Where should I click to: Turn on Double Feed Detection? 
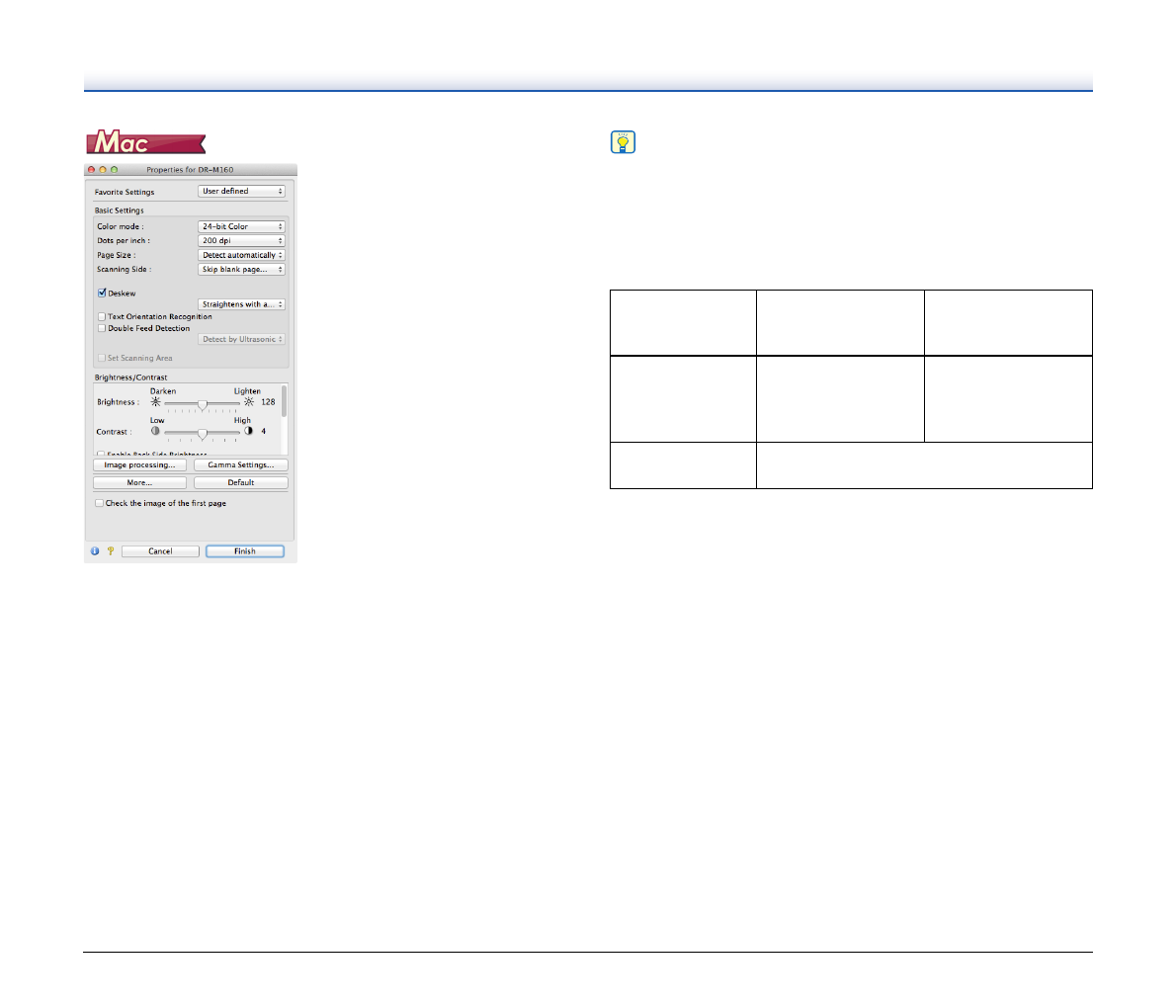102,328
